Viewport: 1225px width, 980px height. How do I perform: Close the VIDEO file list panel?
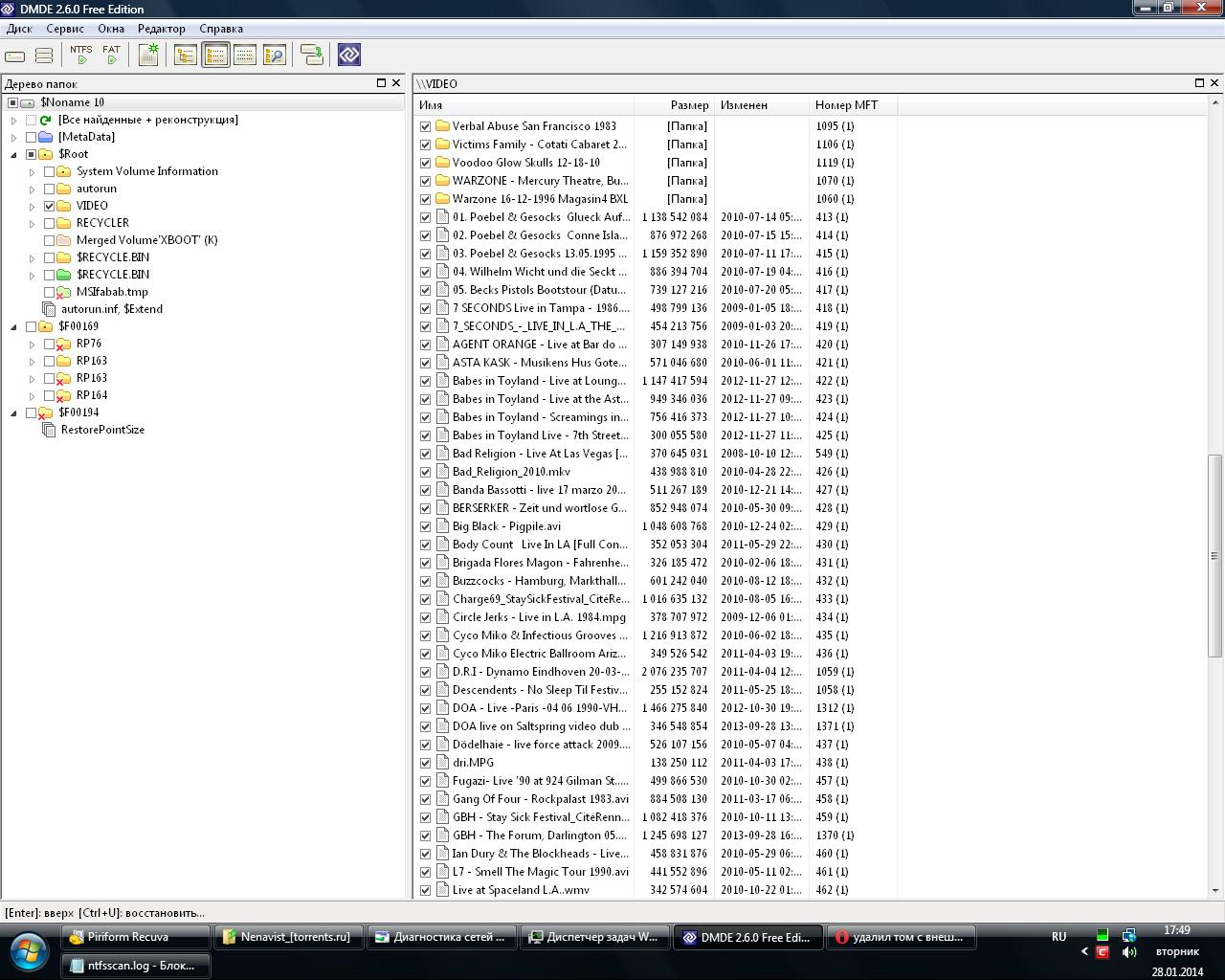click(x=1214, y=83)
